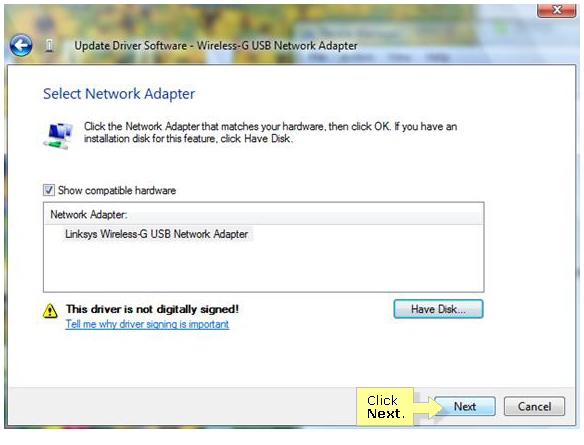Proceed with the Next button
This screenshot has height=445, width=584.
point(465,406)
